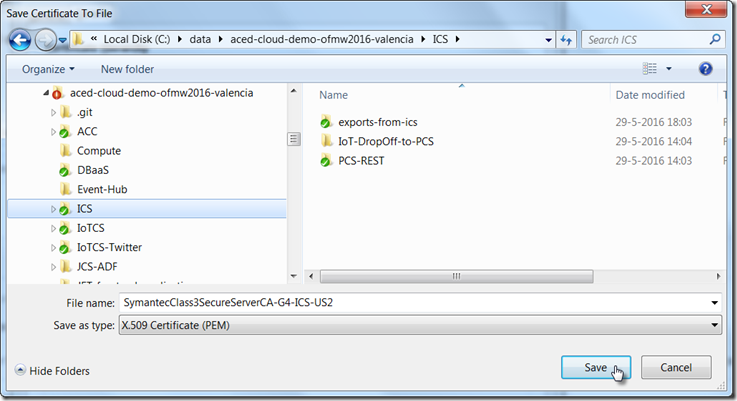The width and height of the screenshot is (737, 401).
Task: Open the Organize menu
Action: tap(48, 69)
